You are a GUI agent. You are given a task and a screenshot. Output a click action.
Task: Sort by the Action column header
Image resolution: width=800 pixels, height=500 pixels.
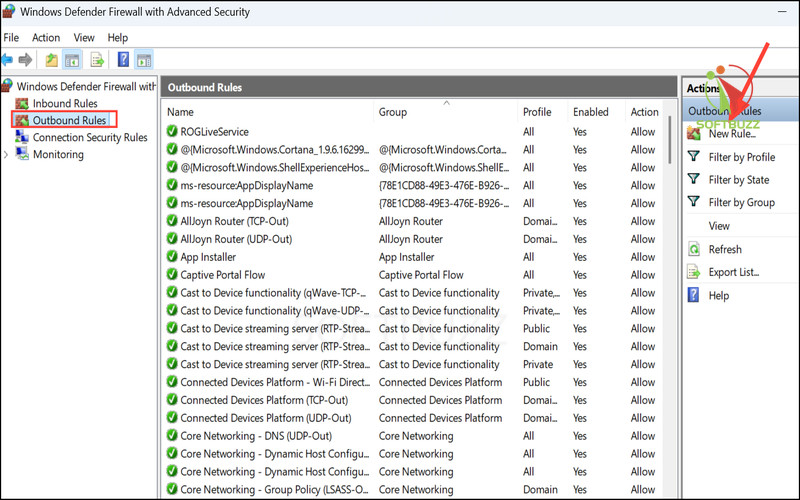[644, 112]
